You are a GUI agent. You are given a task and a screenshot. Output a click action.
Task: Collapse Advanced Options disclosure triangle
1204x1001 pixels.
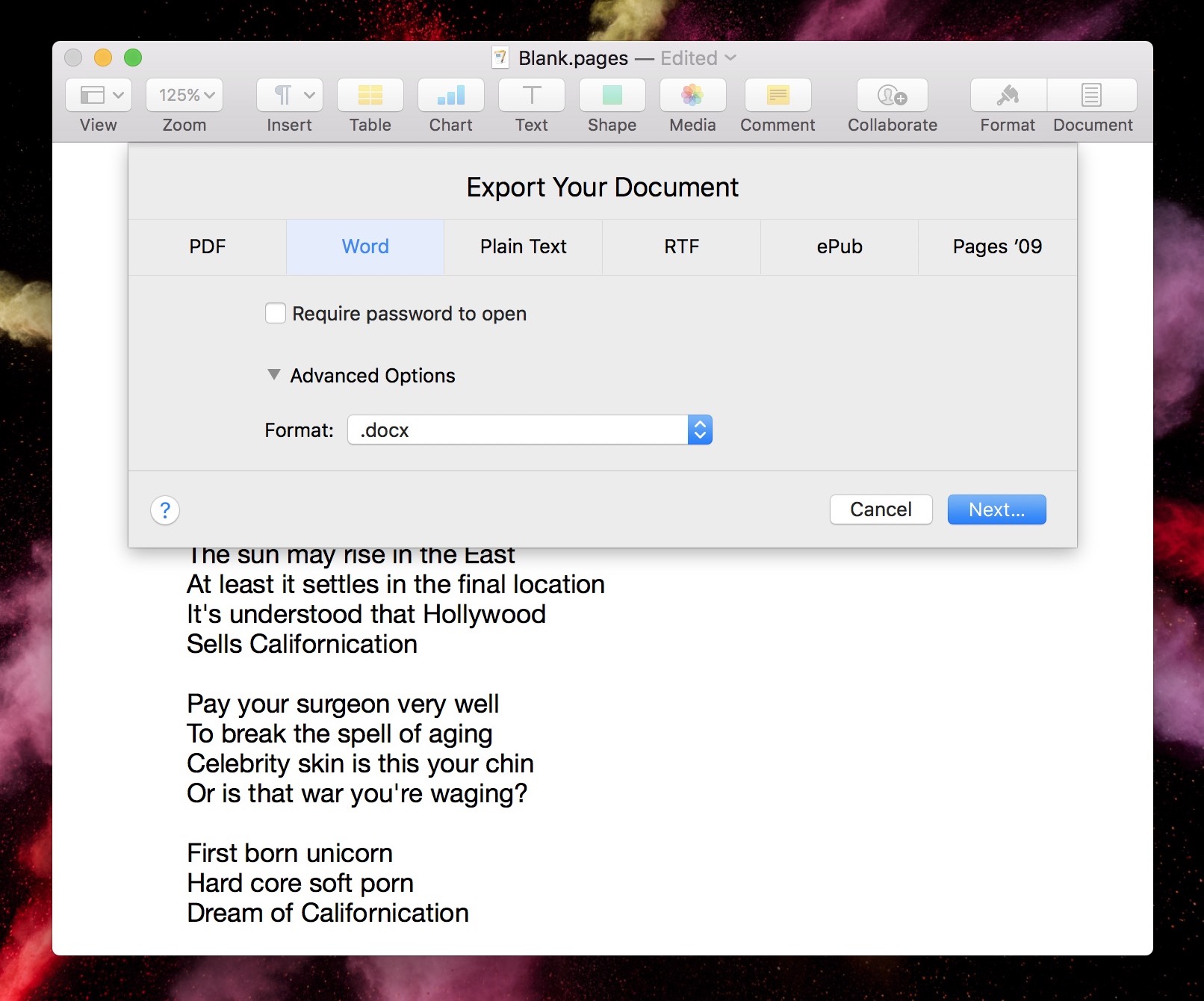click(274, 374)
